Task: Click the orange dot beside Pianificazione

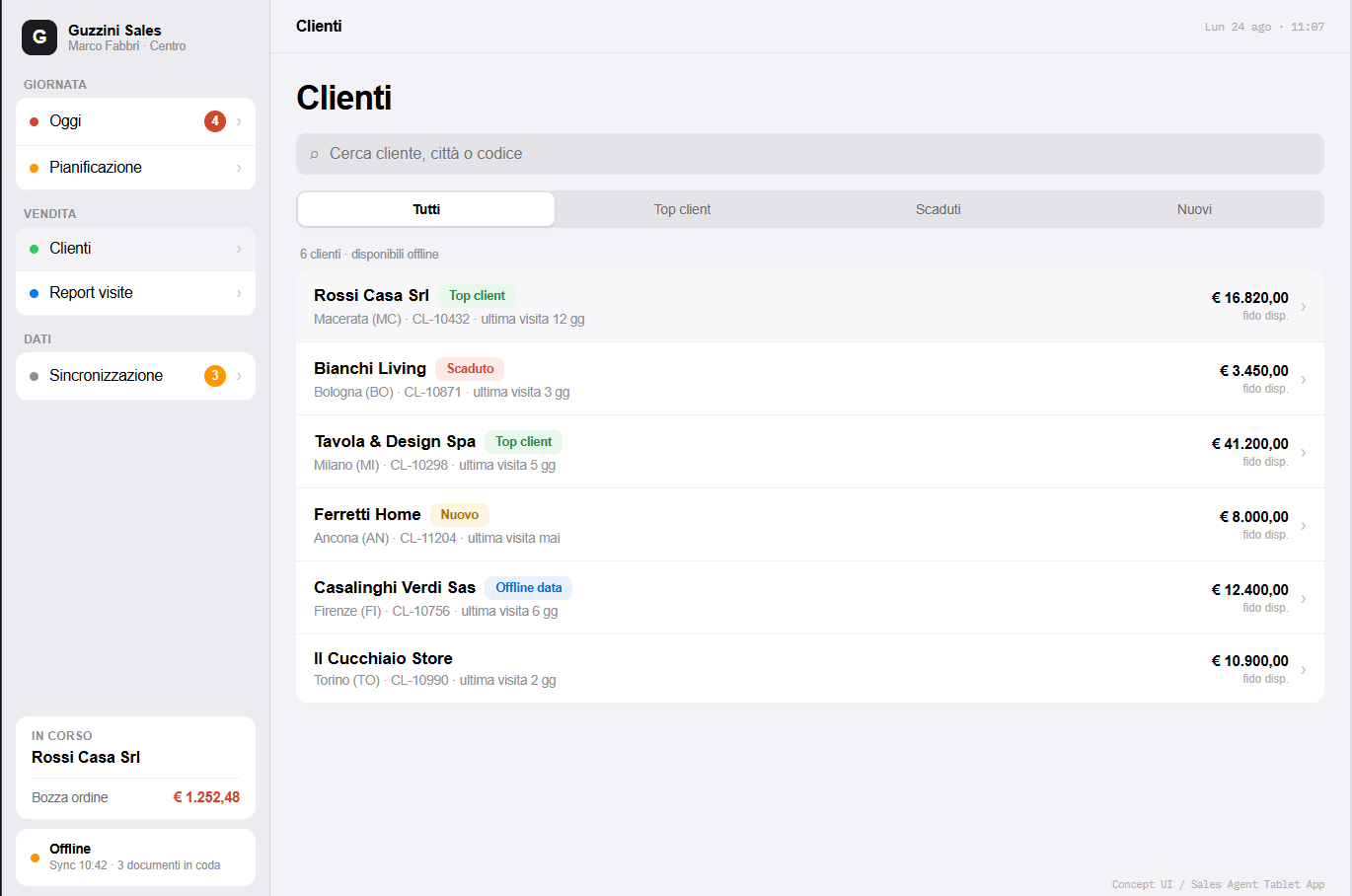Action: coord(35,168)
